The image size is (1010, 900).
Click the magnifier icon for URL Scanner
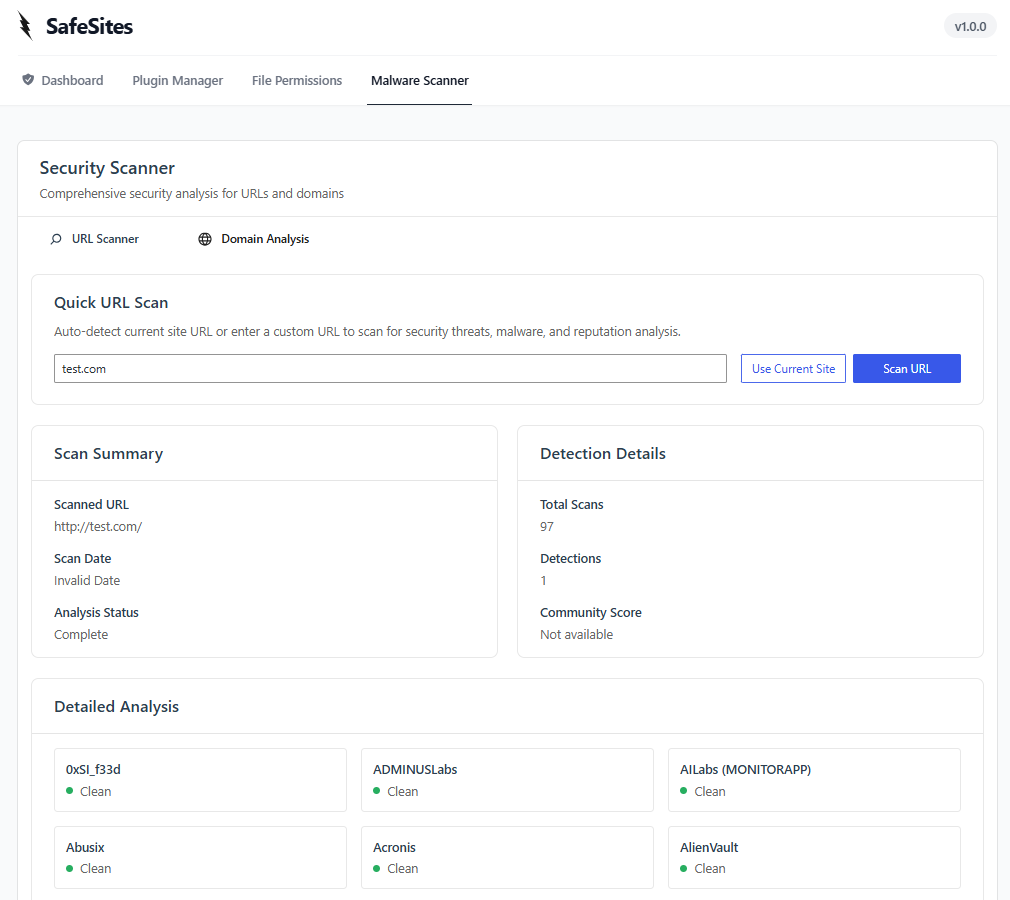click(56, 239)
